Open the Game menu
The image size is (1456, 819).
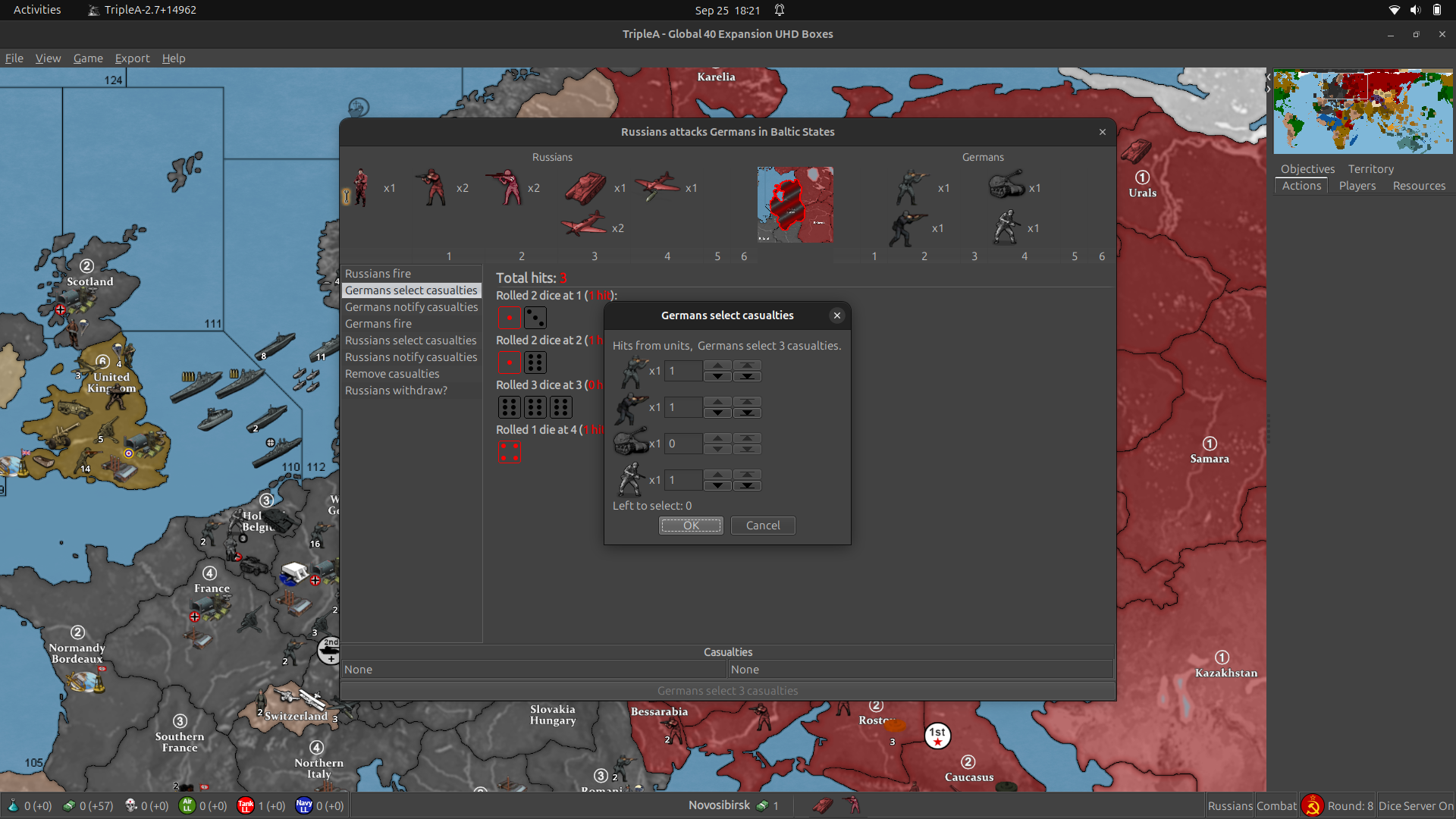pyautogui.click(x=88, y=58)
